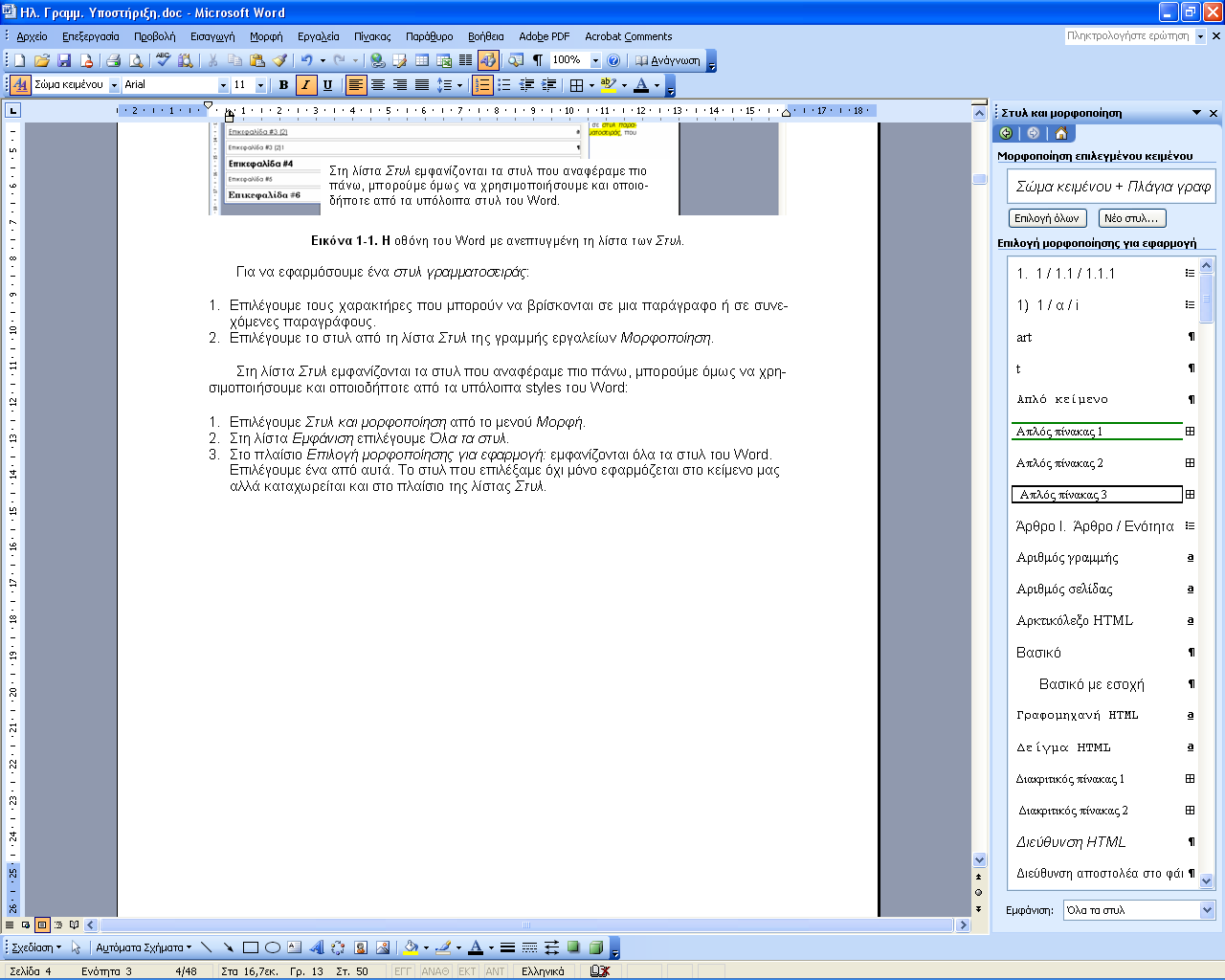Open the Styles and Formatting pane icon
Viewport: 1225px width, 980px height.
20,84
